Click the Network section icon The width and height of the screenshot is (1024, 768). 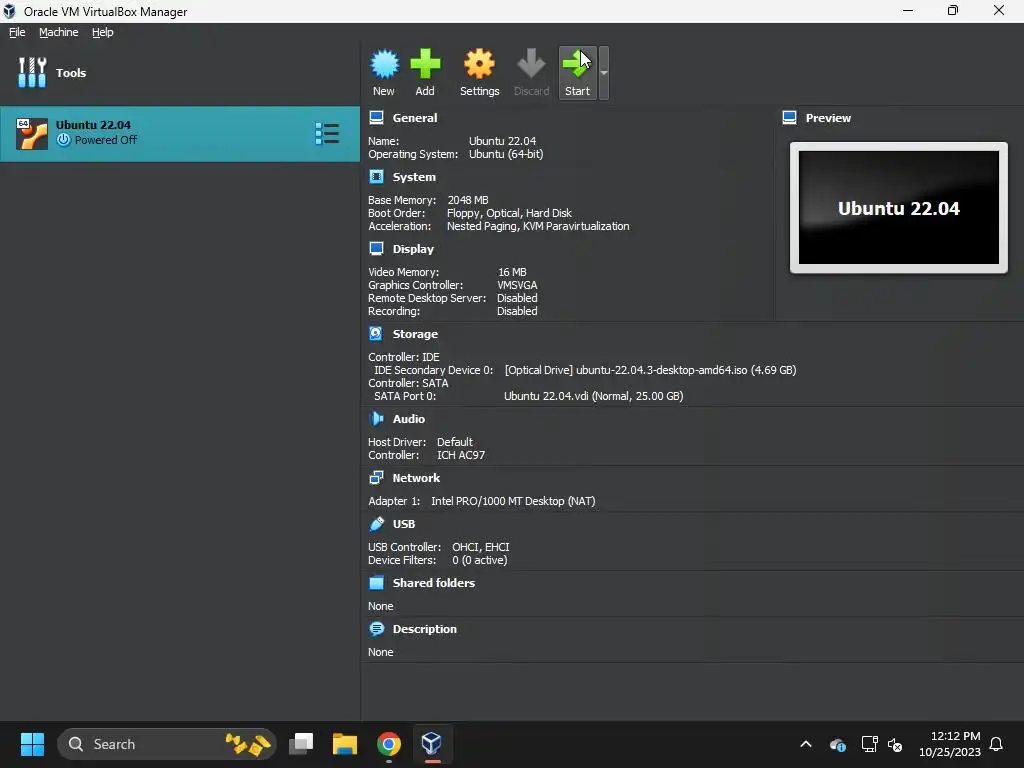(x=376, y=478)
